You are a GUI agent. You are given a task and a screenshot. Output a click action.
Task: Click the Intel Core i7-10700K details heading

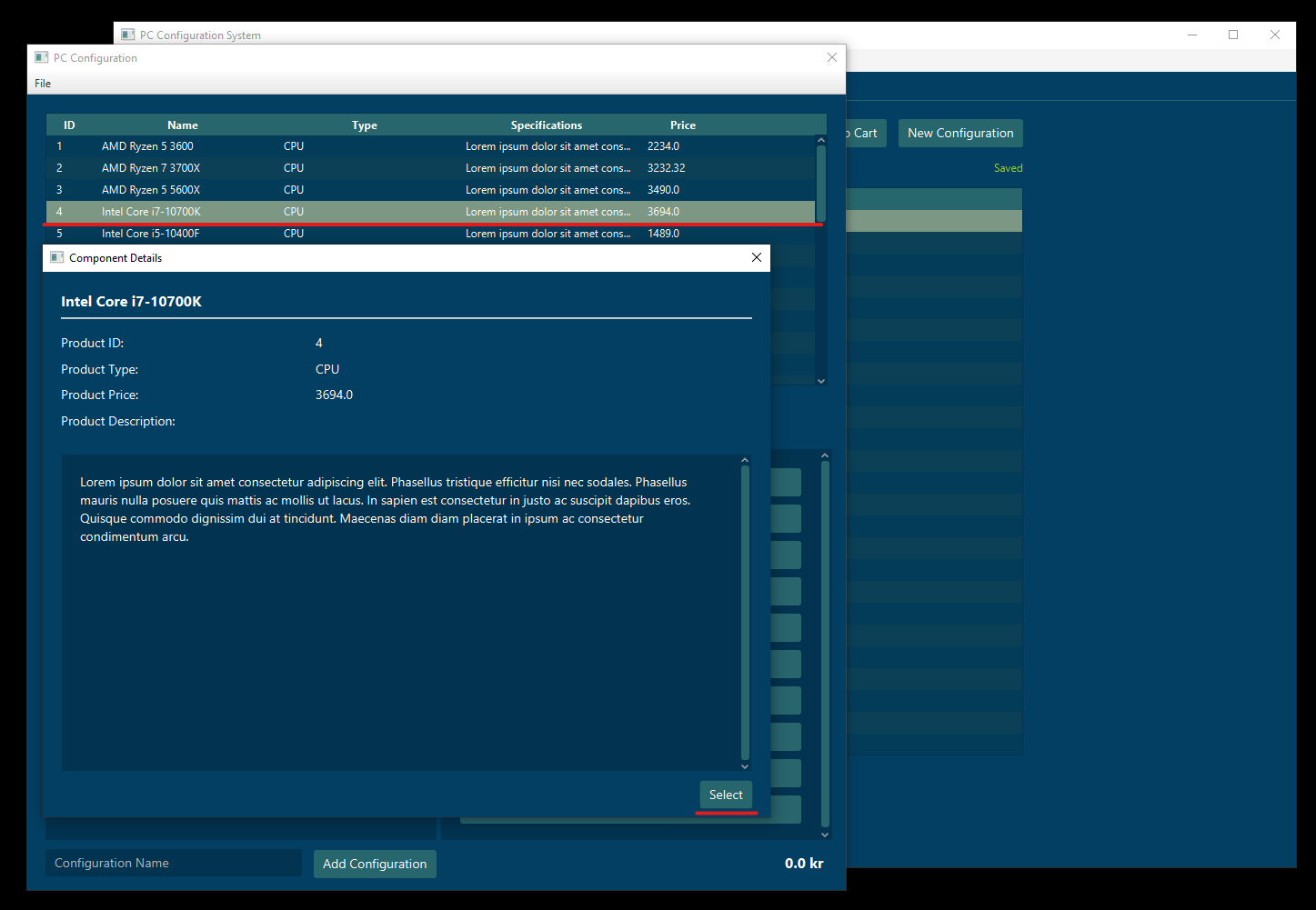(132, 302)
